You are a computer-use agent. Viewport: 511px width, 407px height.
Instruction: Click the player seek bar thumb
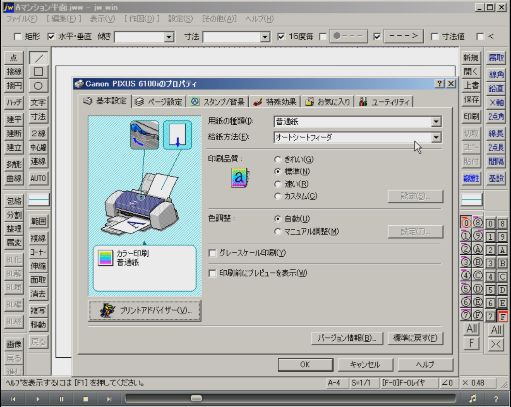(x=196, y=398)
